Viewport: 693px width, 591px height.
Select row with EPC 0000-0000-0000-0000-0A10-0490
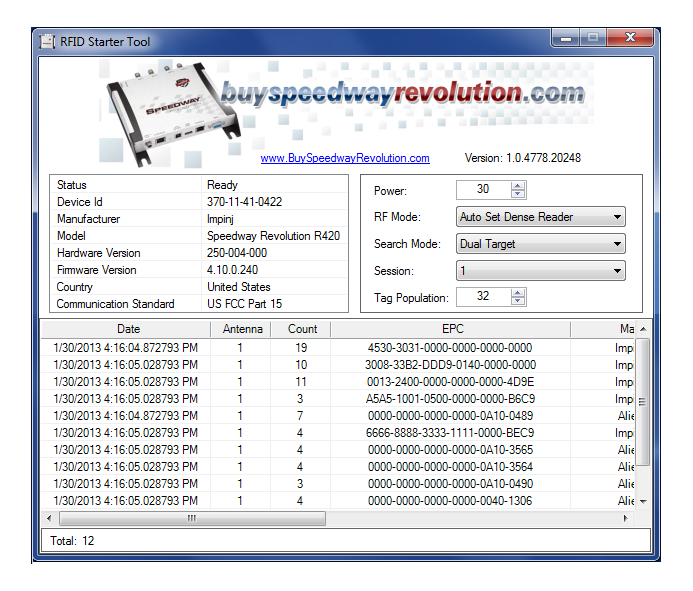click(338, 484)
